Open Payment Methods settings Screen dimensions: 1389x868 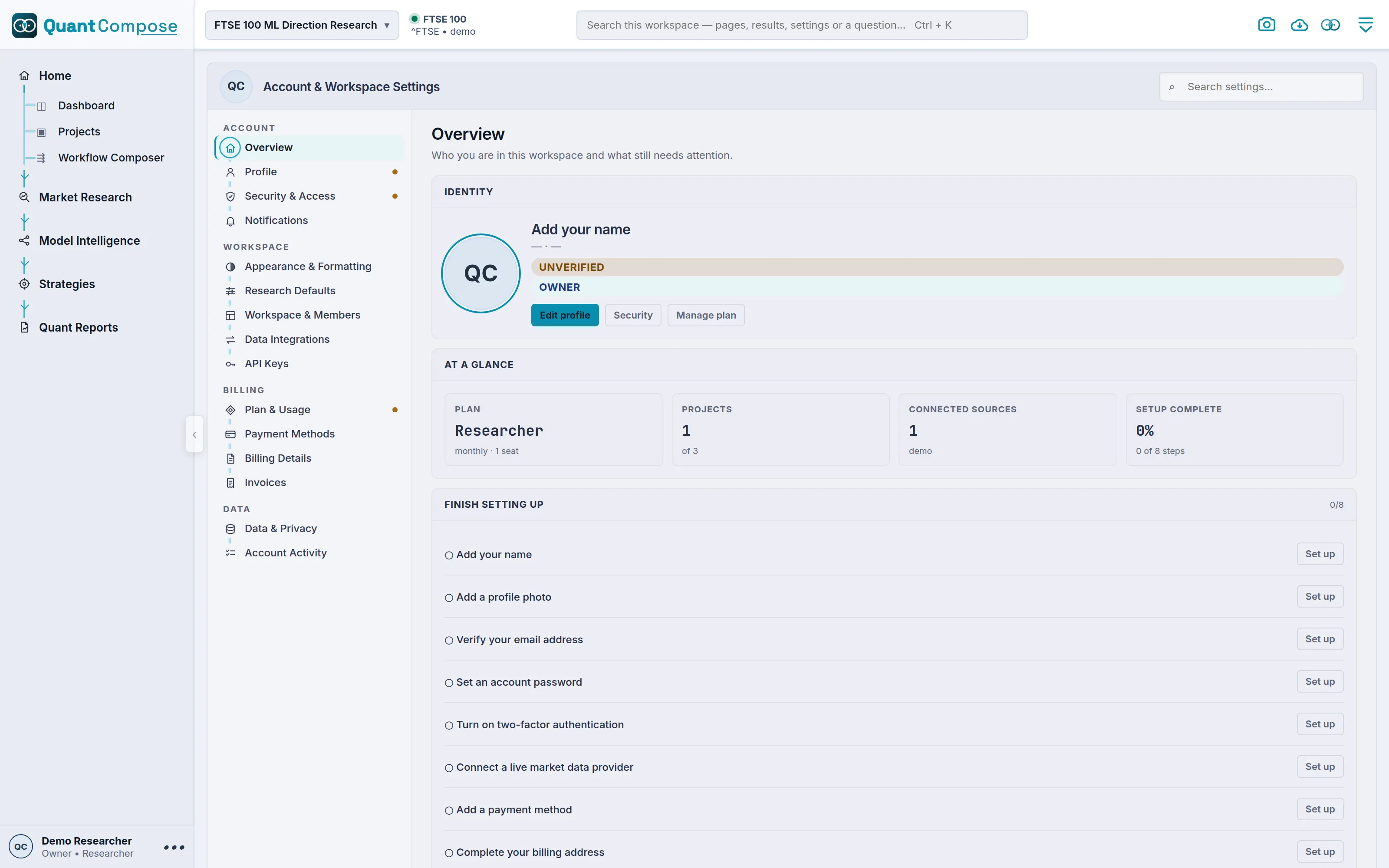click(310, 434)
